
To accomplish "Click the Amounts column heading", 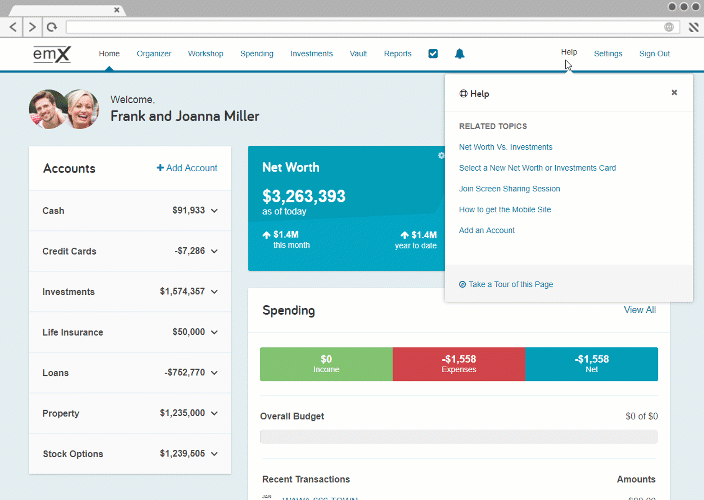I will click(x=636, y=479).
